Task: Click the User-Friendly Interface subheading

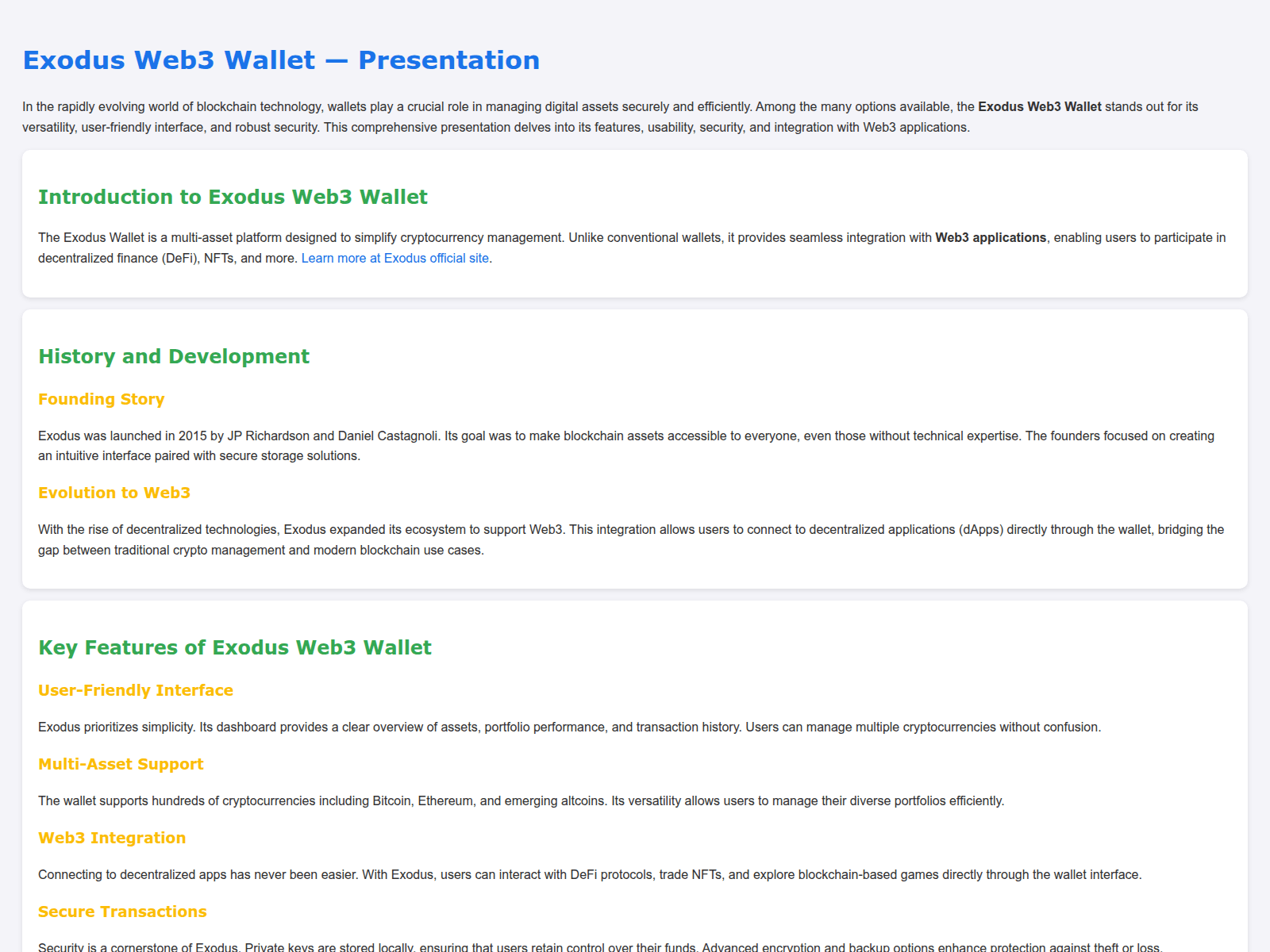Action: pyautogui.click(x=135, y=690)
